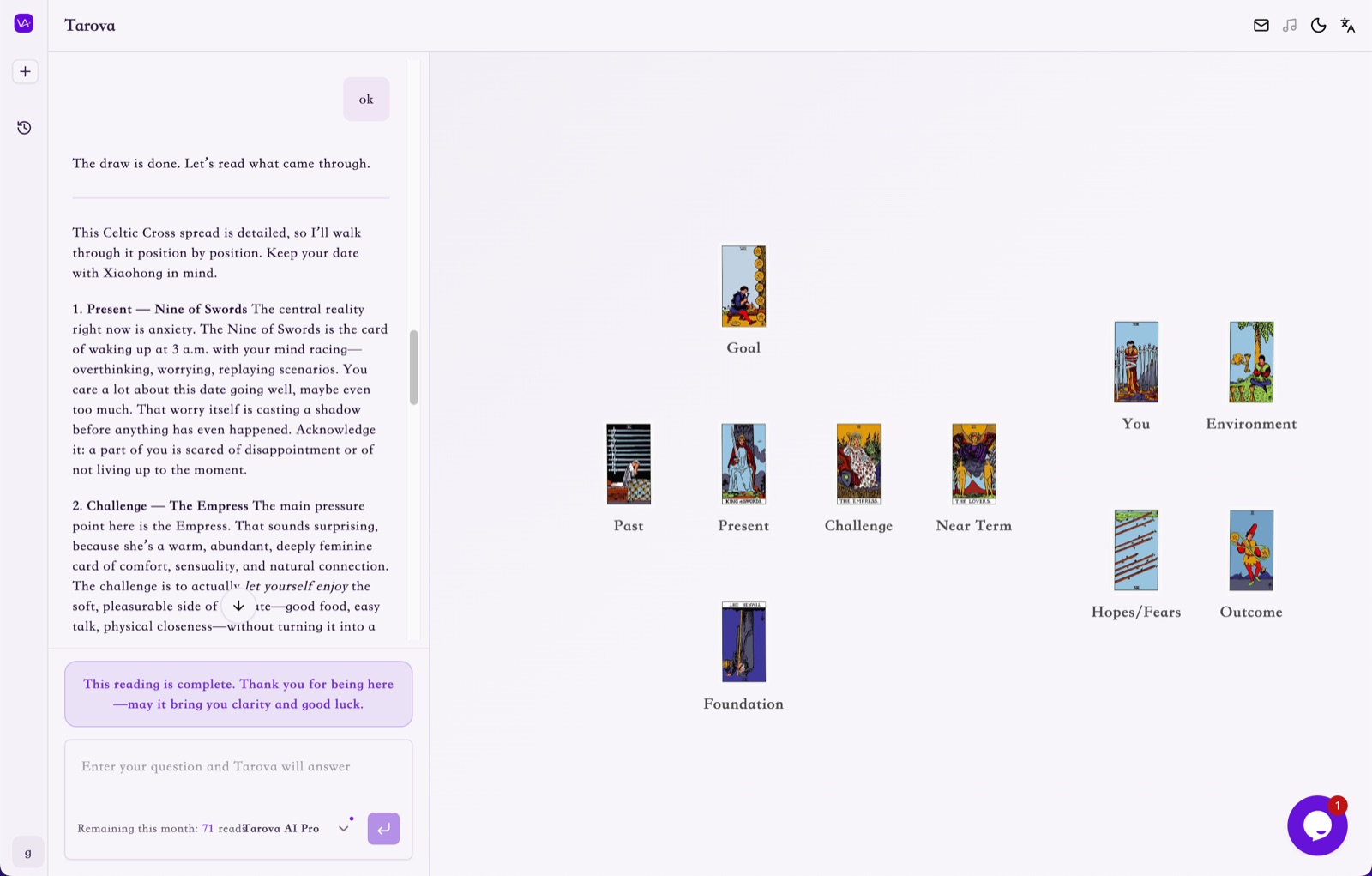The height and width of the screenshot is (876, 1372).
Task: Open the Outcome card thumbnail
Action: [x=1251, y=550]
